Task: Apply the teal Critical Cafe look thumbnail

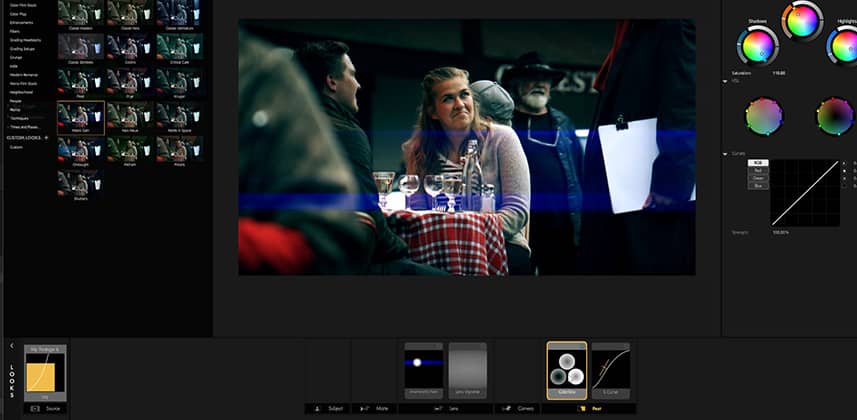Action: [x=180, y=49]
